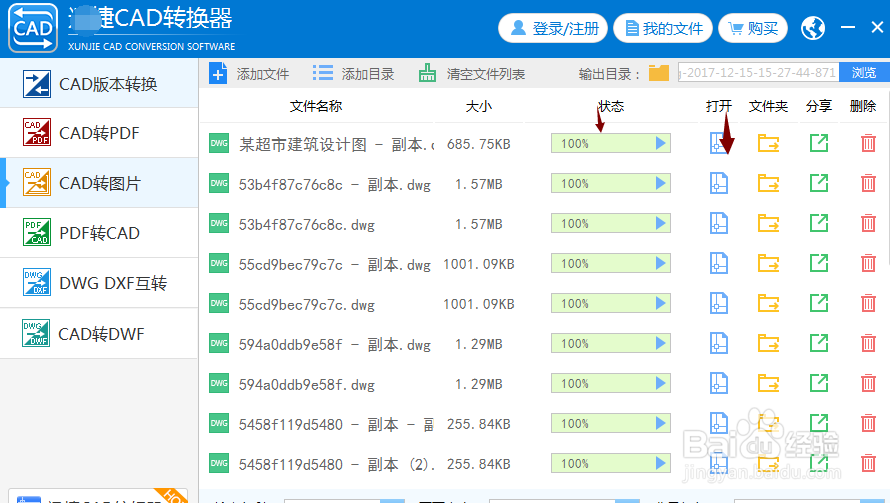Open 我的文件 my files
Image resolution: width=890 pixels, height=503 pixels.
(x=663, y=28)
